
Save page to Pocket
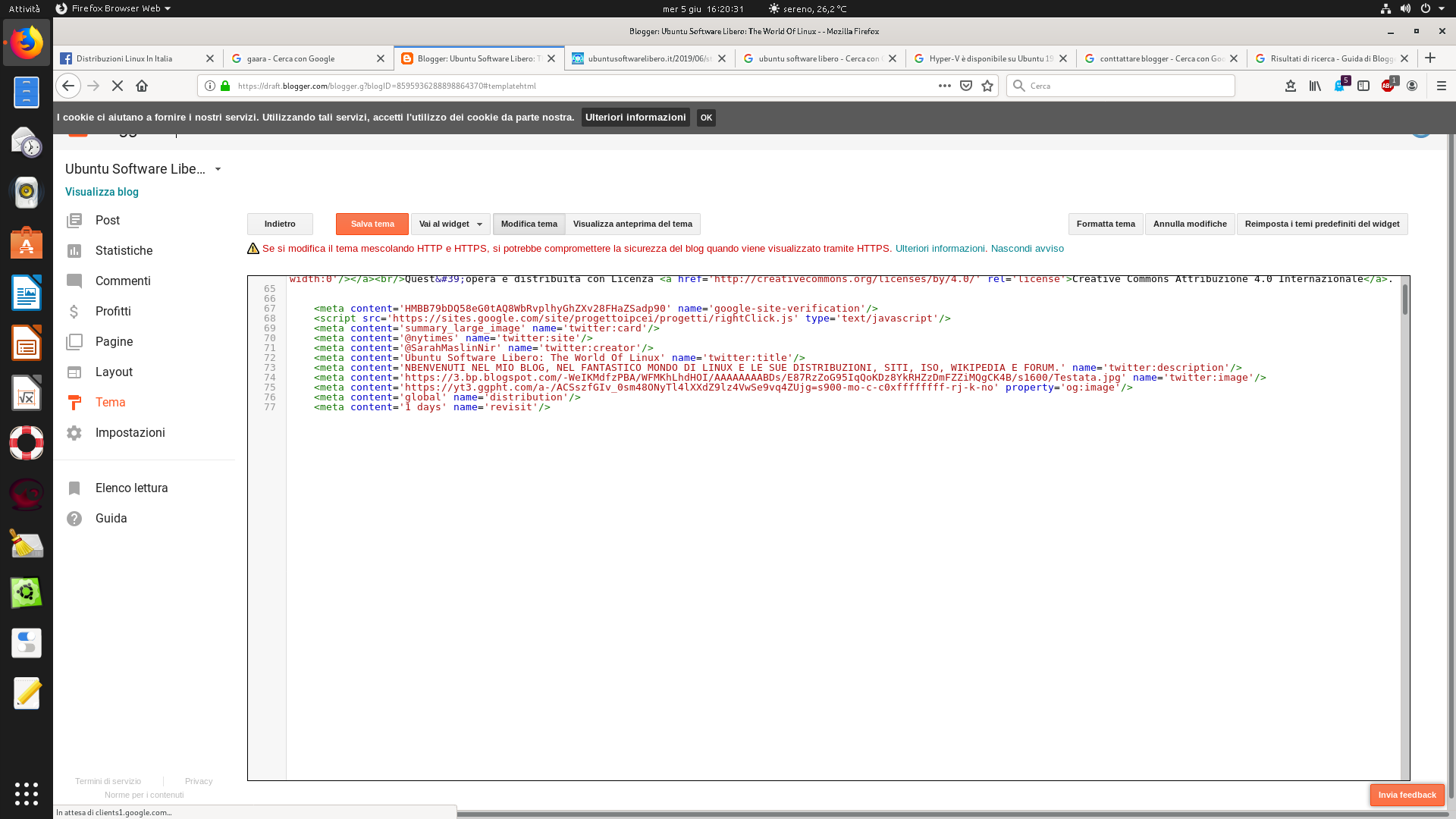pos(966,86)
